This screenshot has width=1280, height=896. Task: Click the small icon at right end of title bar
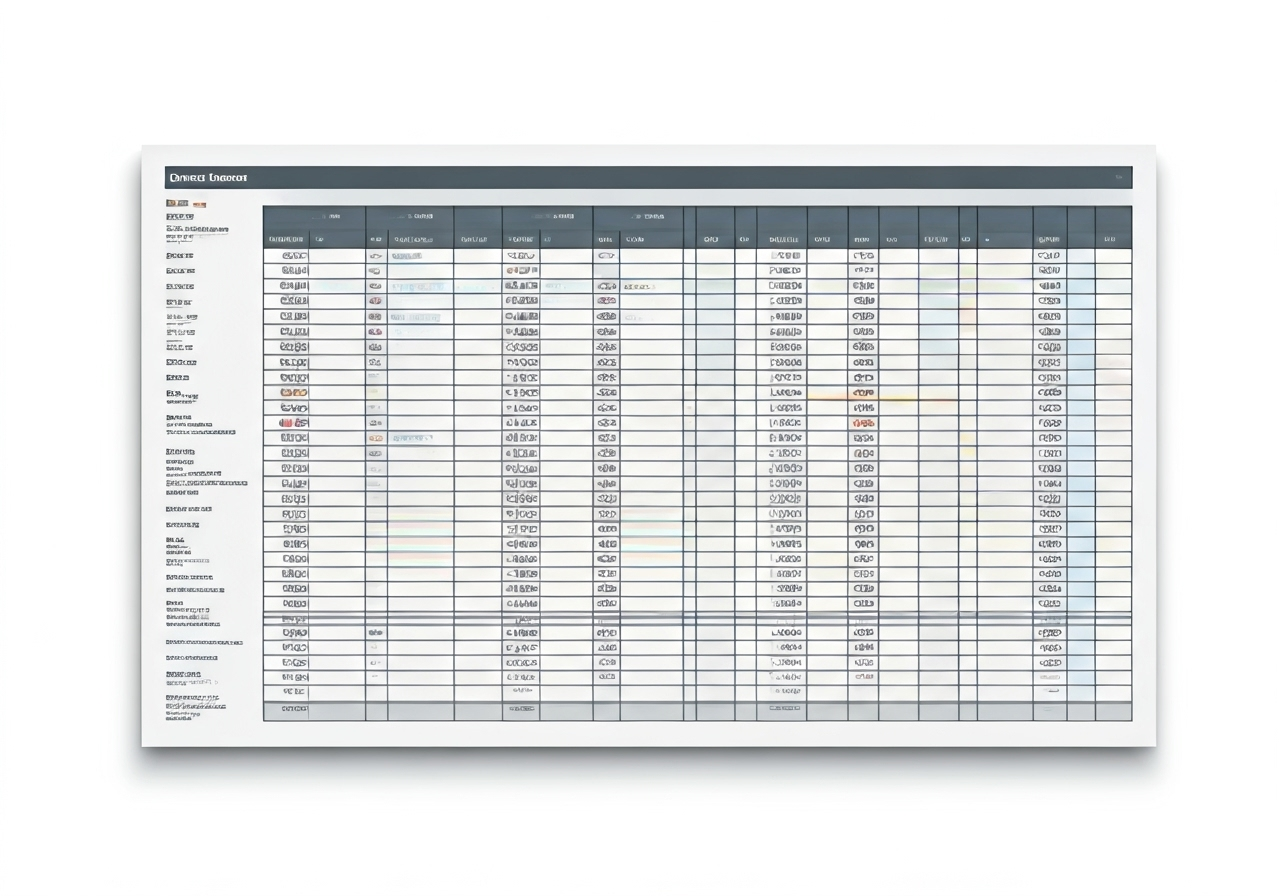[x=1119, y=178]
